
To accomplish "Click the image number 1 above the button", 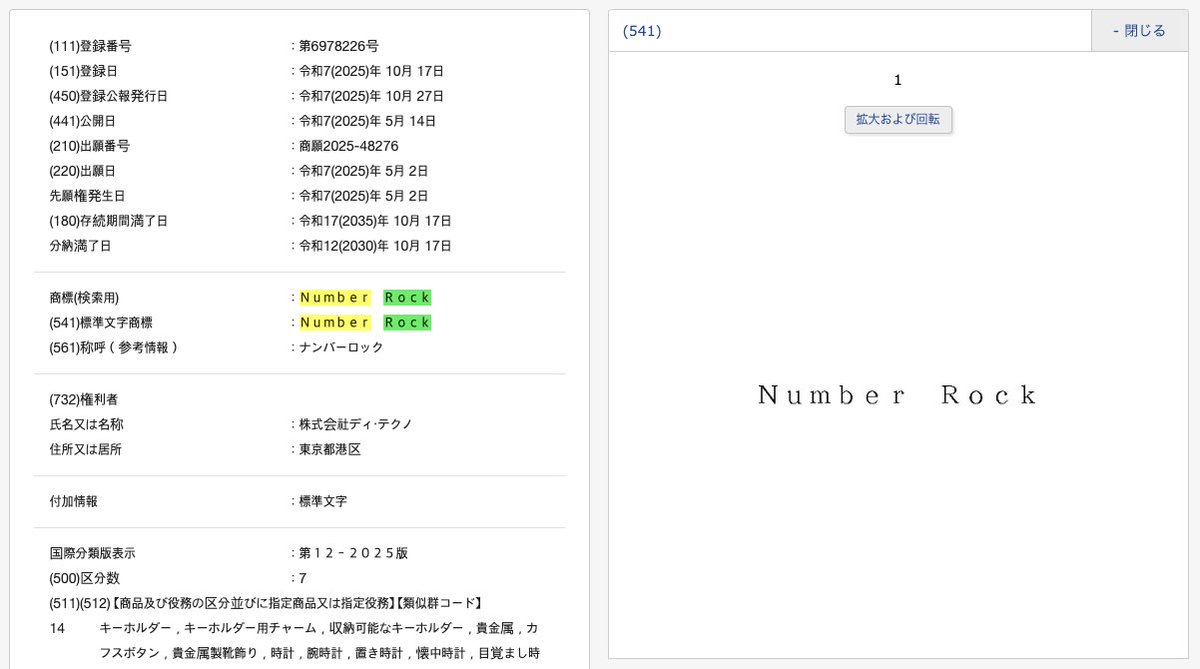I will [898, 80].
